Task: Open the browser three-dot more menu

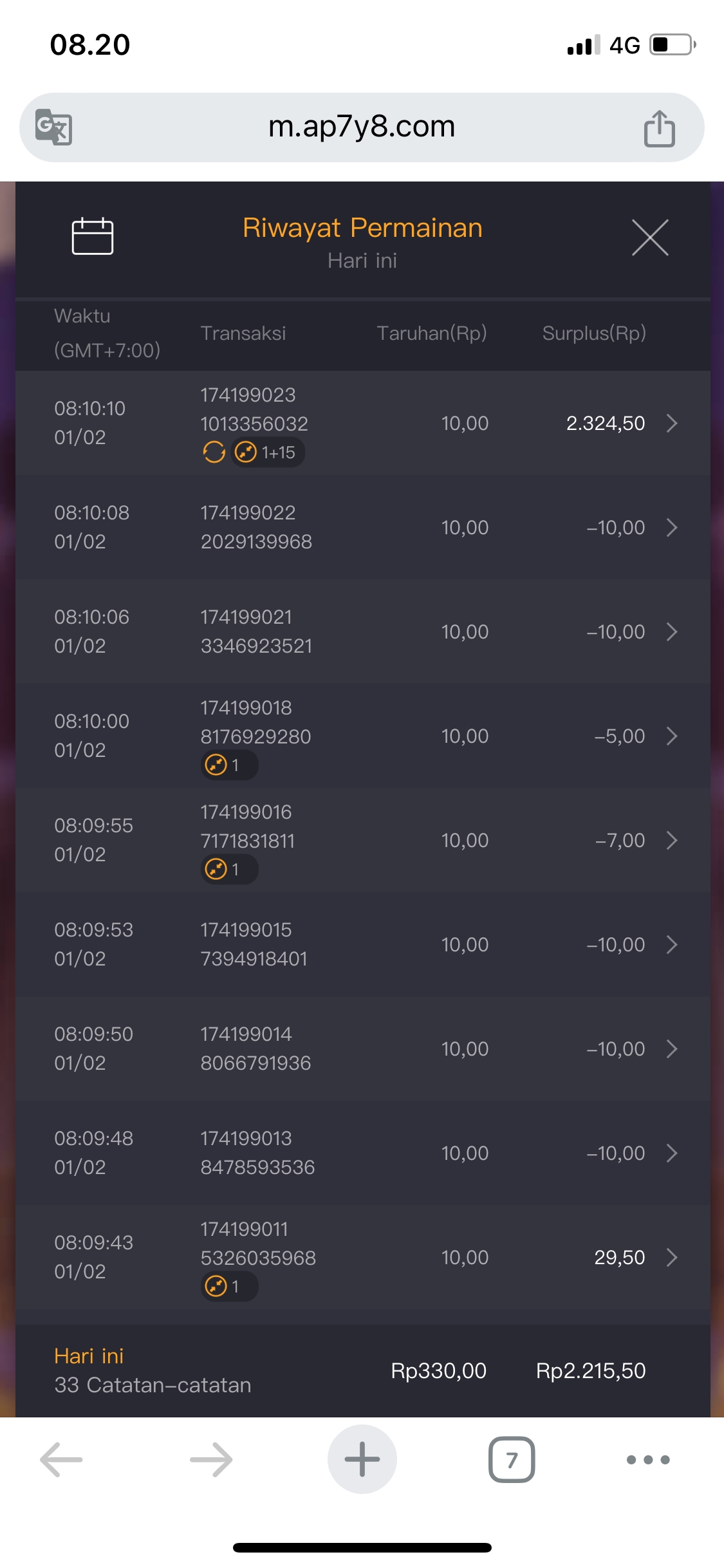Action: pos(648,1459)
